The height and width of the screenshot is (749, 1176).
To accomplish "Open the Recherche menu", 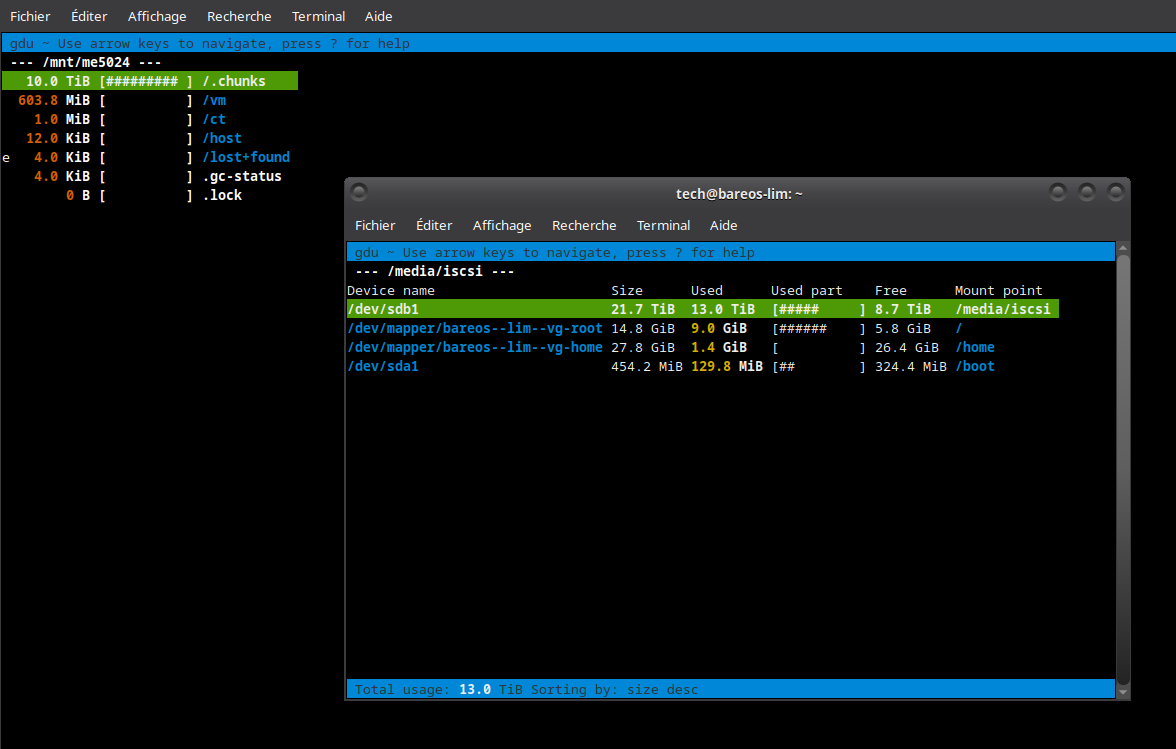I will click(584, 225).
